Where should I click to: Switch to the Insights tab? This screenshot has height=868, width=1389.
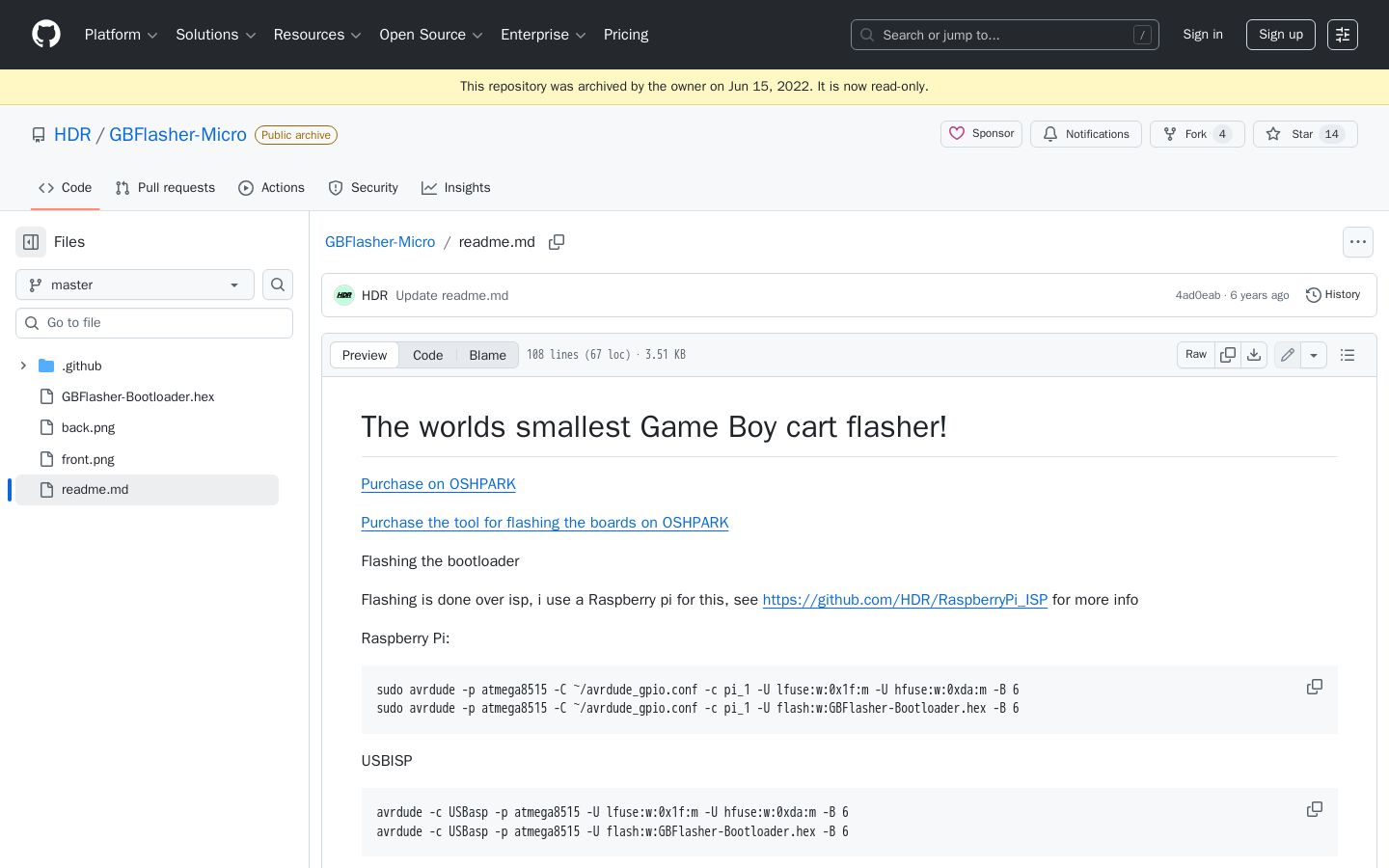456,188
